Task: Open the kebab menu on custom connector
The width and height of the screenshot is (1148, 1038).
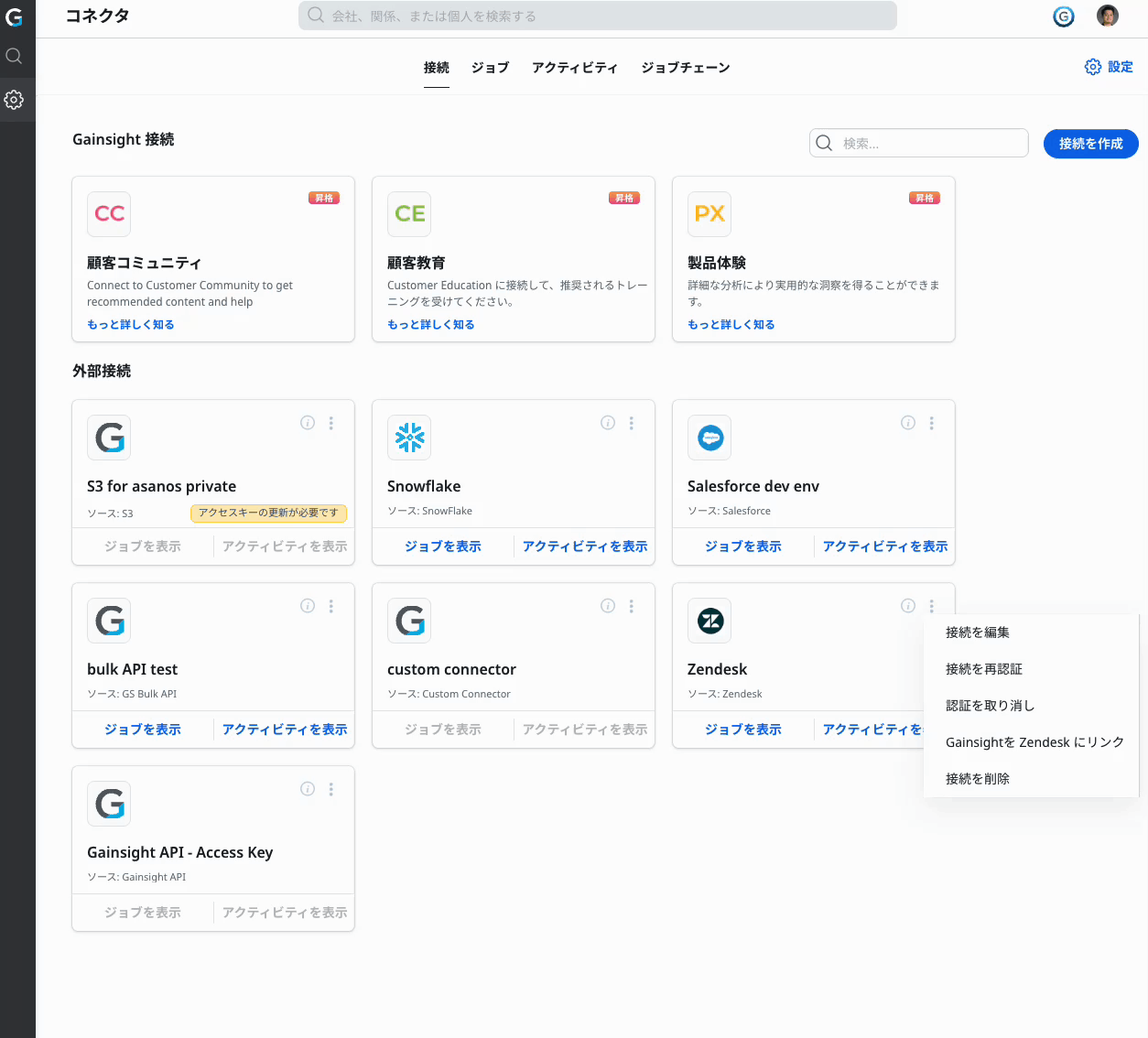Action: (632, 606)
